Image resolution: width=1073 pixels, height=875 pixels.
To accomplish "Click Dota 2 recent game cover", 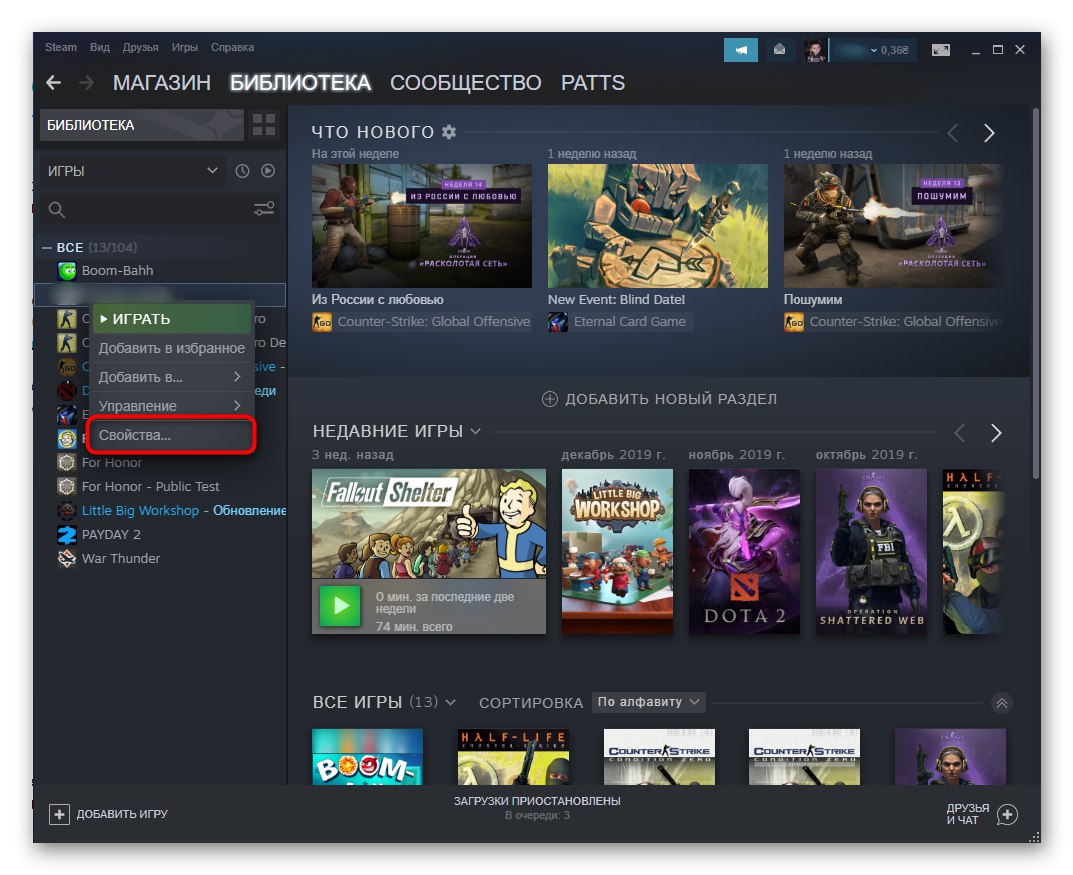I will coord(744,551).
